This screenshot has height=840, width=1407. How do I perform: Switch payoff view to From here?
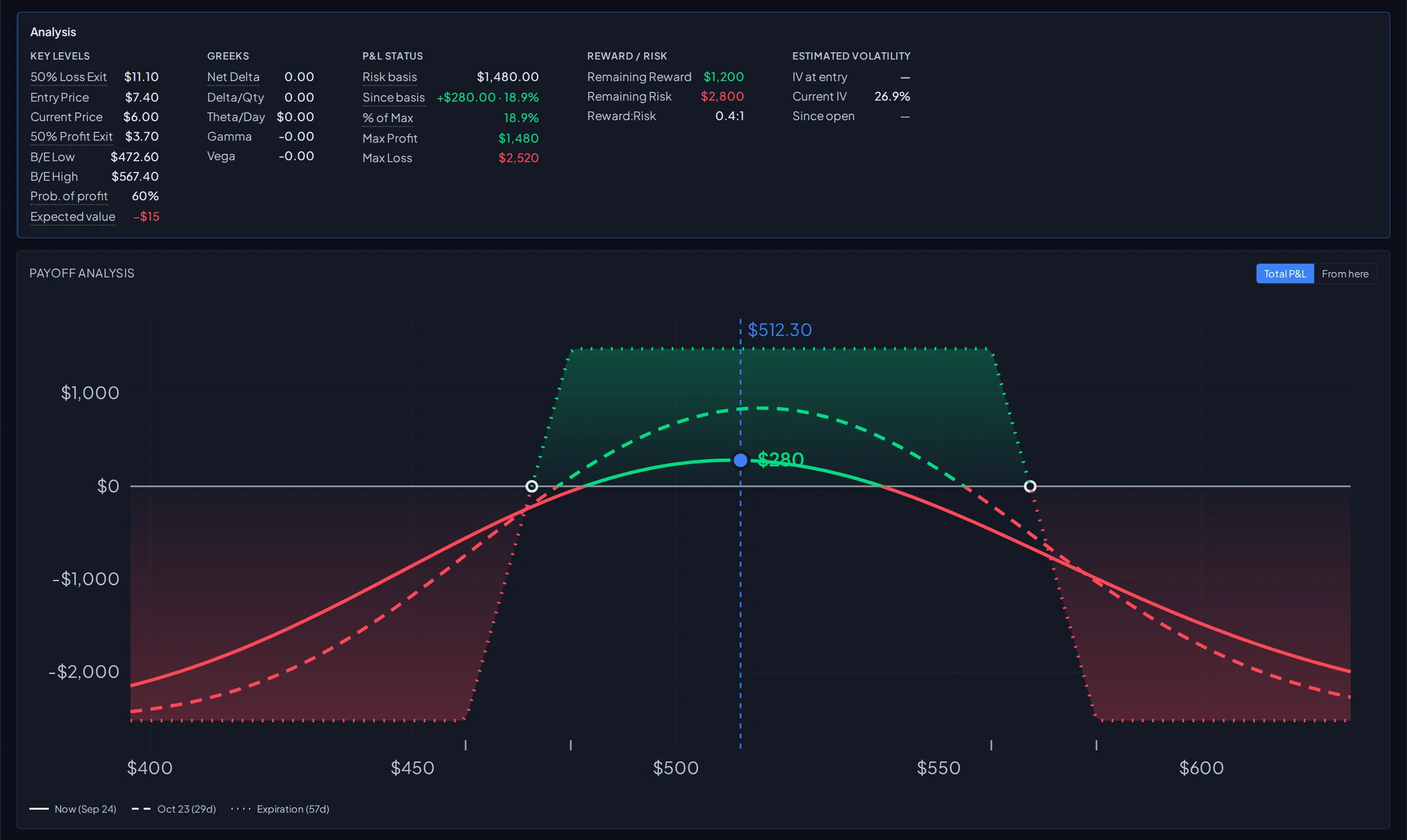pyautogui.click(x=1345, y=274)
